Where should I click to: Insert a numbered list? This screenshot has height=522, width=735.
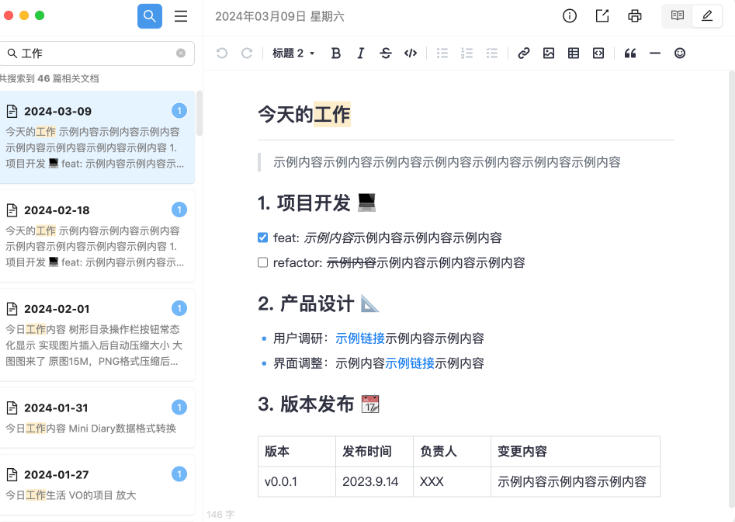coord(467,53)
